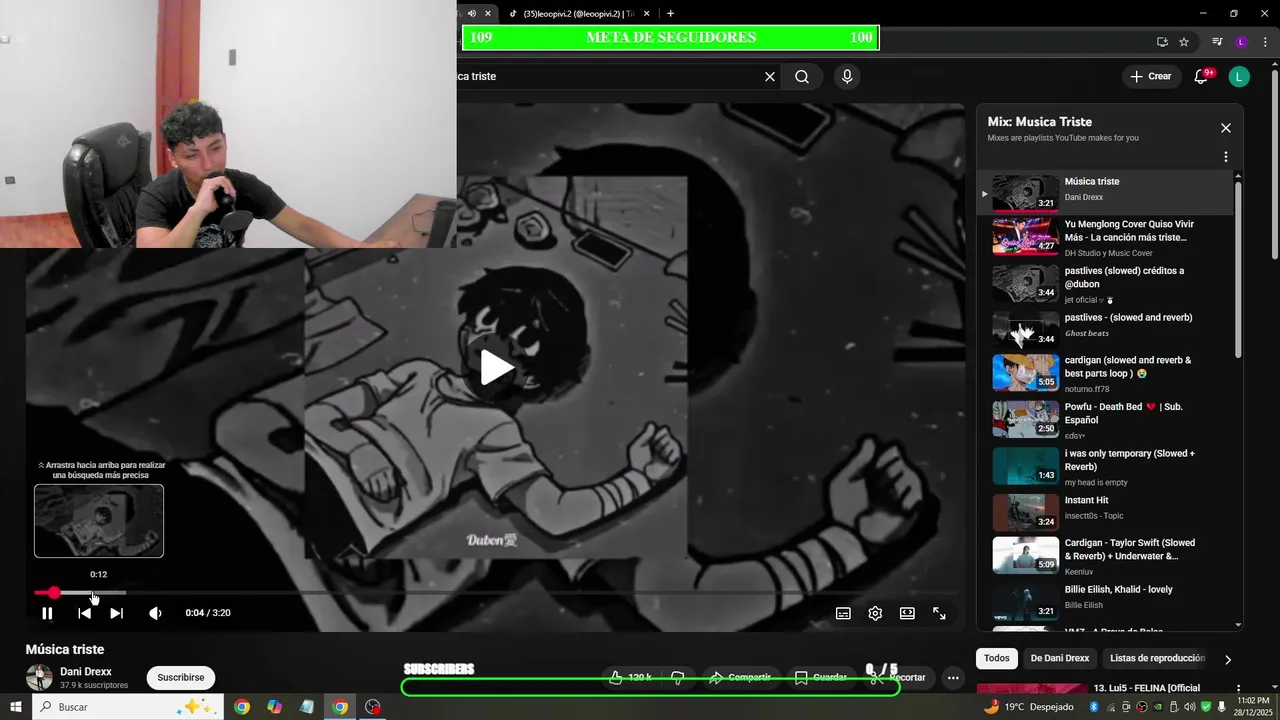Image resolution: width=1280 pixels, height=720 pixels.
Task: Open the player settings gear
Action: pos(875,613)
